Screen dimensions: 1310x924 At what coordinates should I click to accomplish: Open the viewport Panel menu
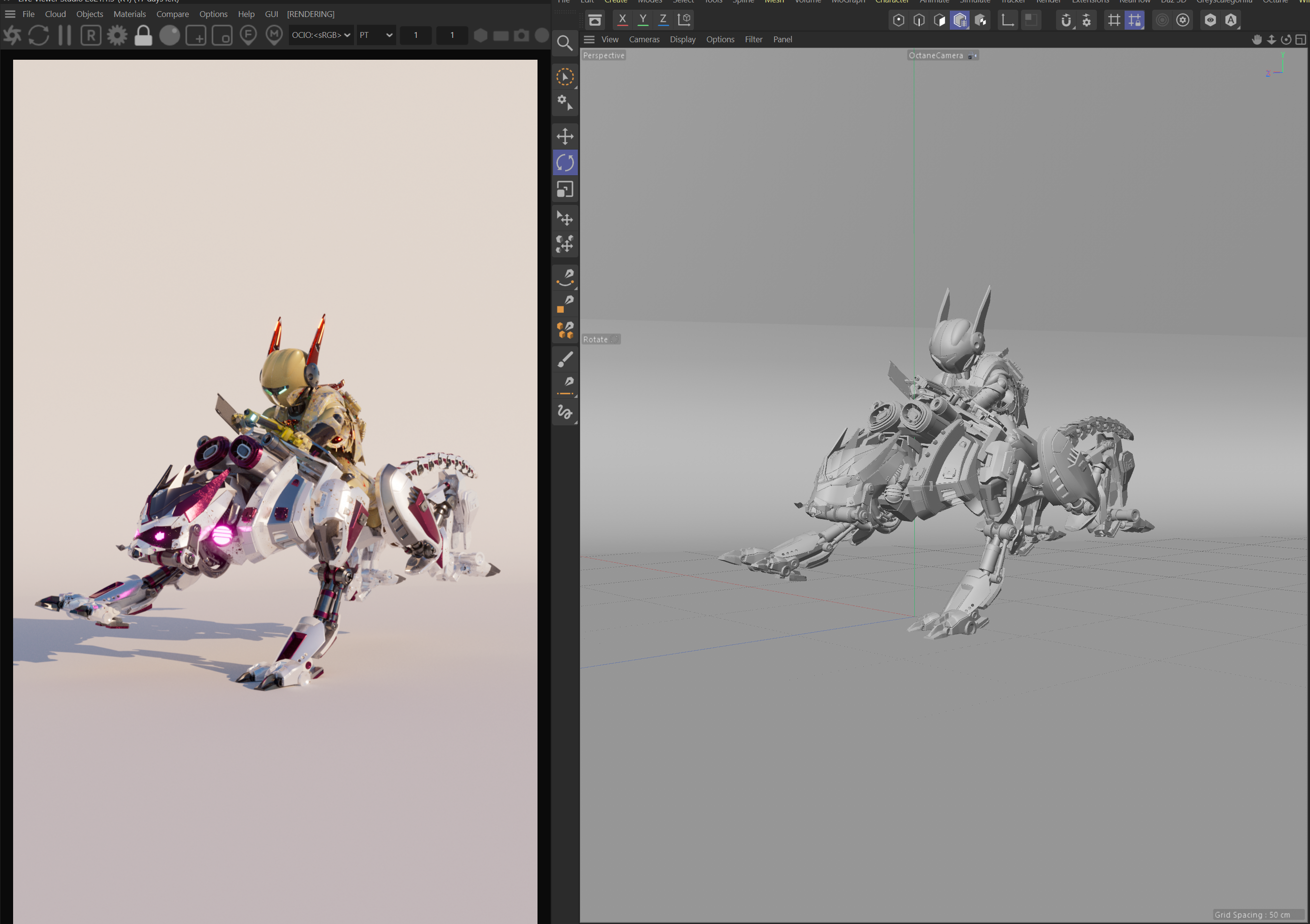tap(782, 39)
